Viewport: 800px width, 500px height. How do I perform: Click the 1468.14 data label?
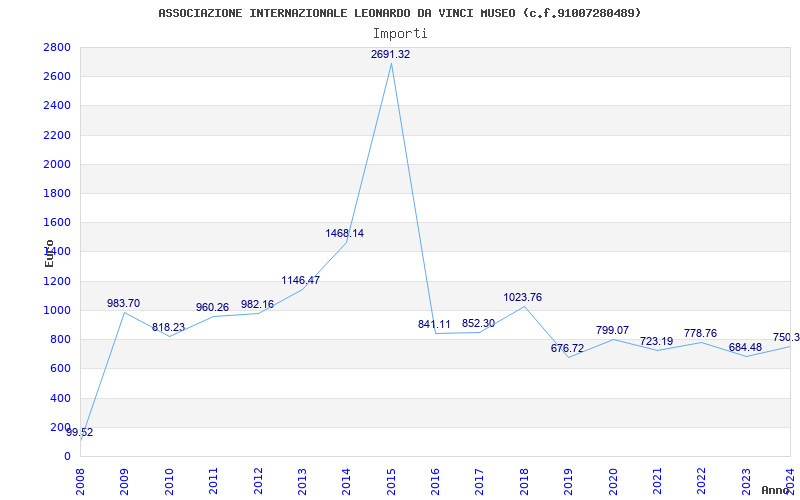tap(345, 234)
